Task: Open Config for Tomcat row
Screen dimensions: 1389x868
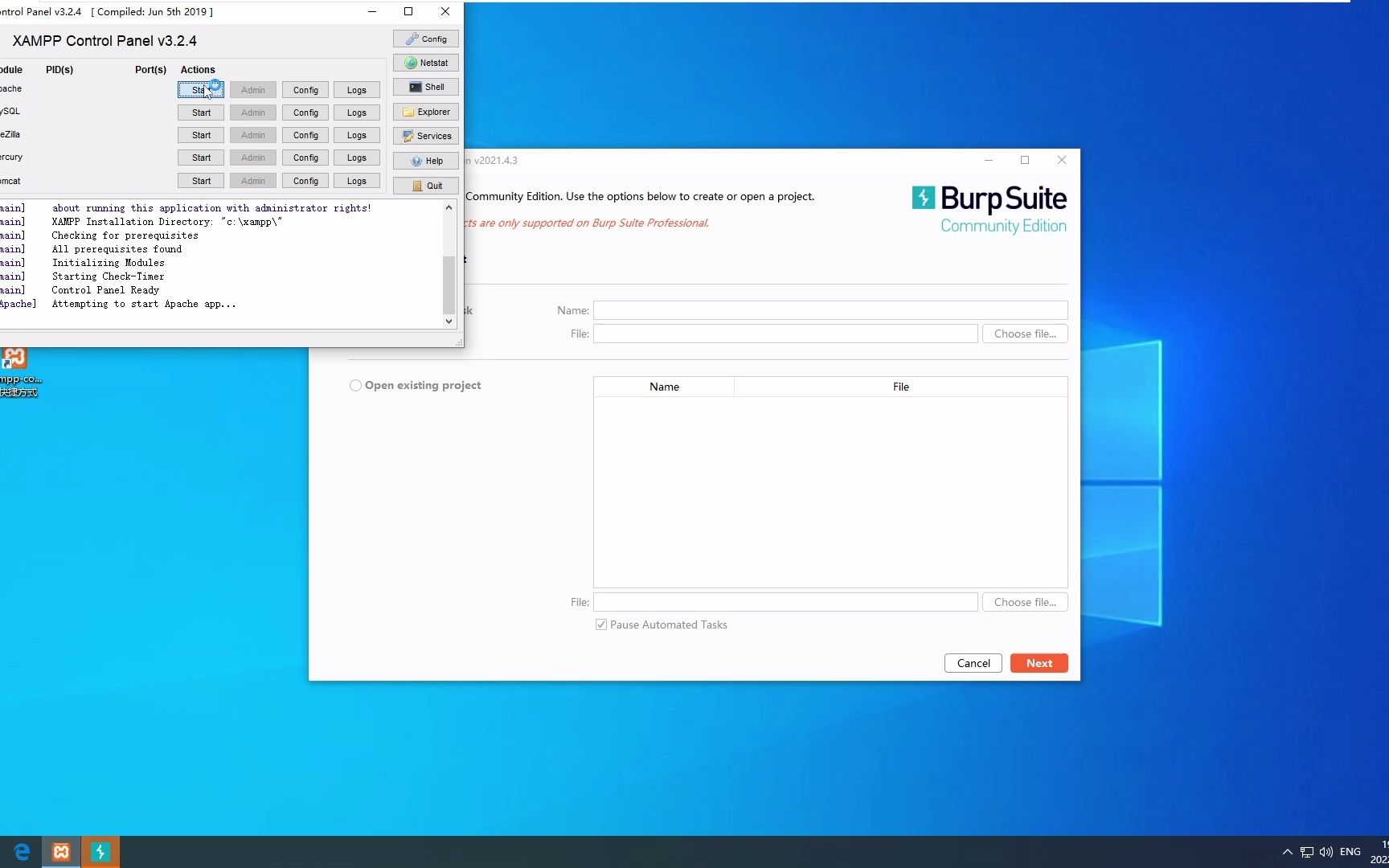Action: point(305,181)
